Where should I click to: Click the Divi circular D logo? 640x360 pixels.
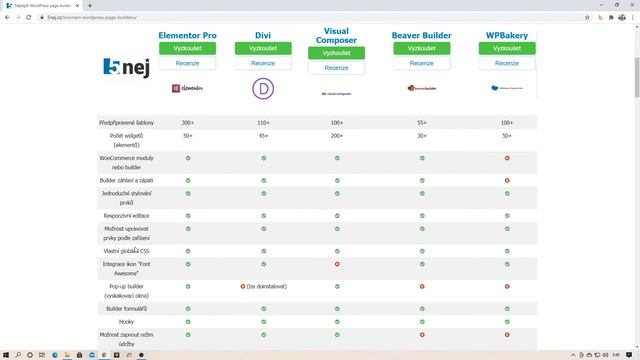click(x=263, y=89)
